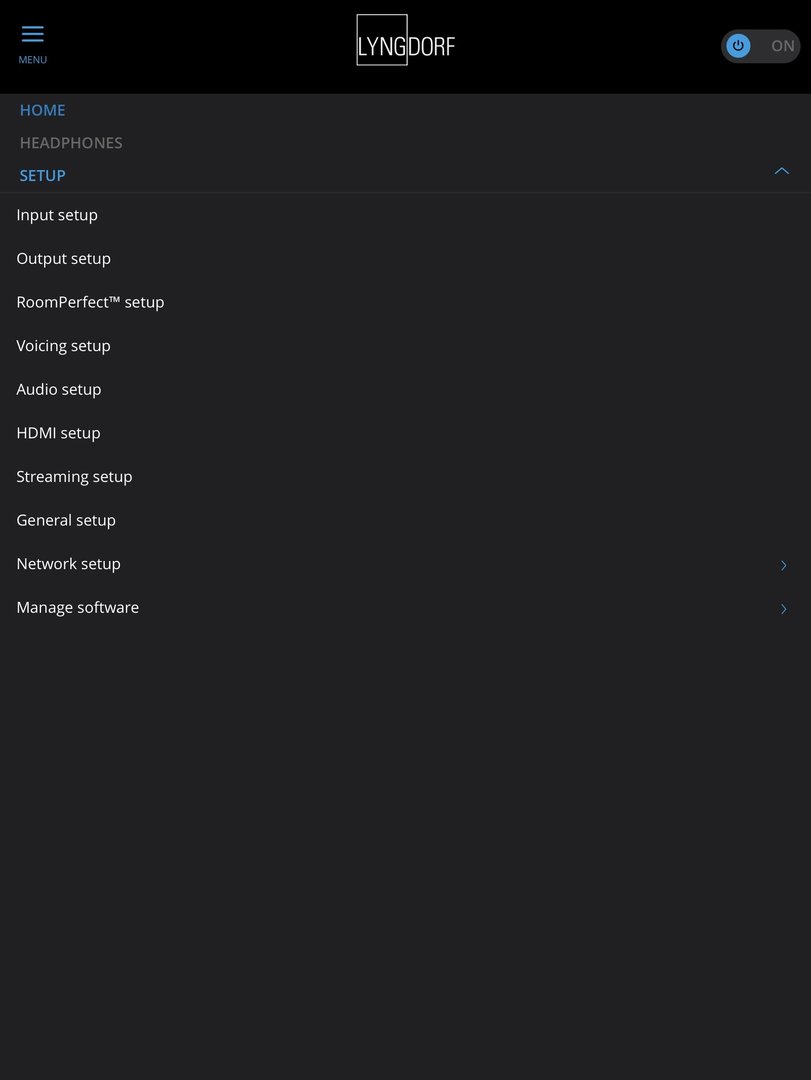Open Manage software
This screenshot has width=811, height=1080.
(x=77, y=607)
